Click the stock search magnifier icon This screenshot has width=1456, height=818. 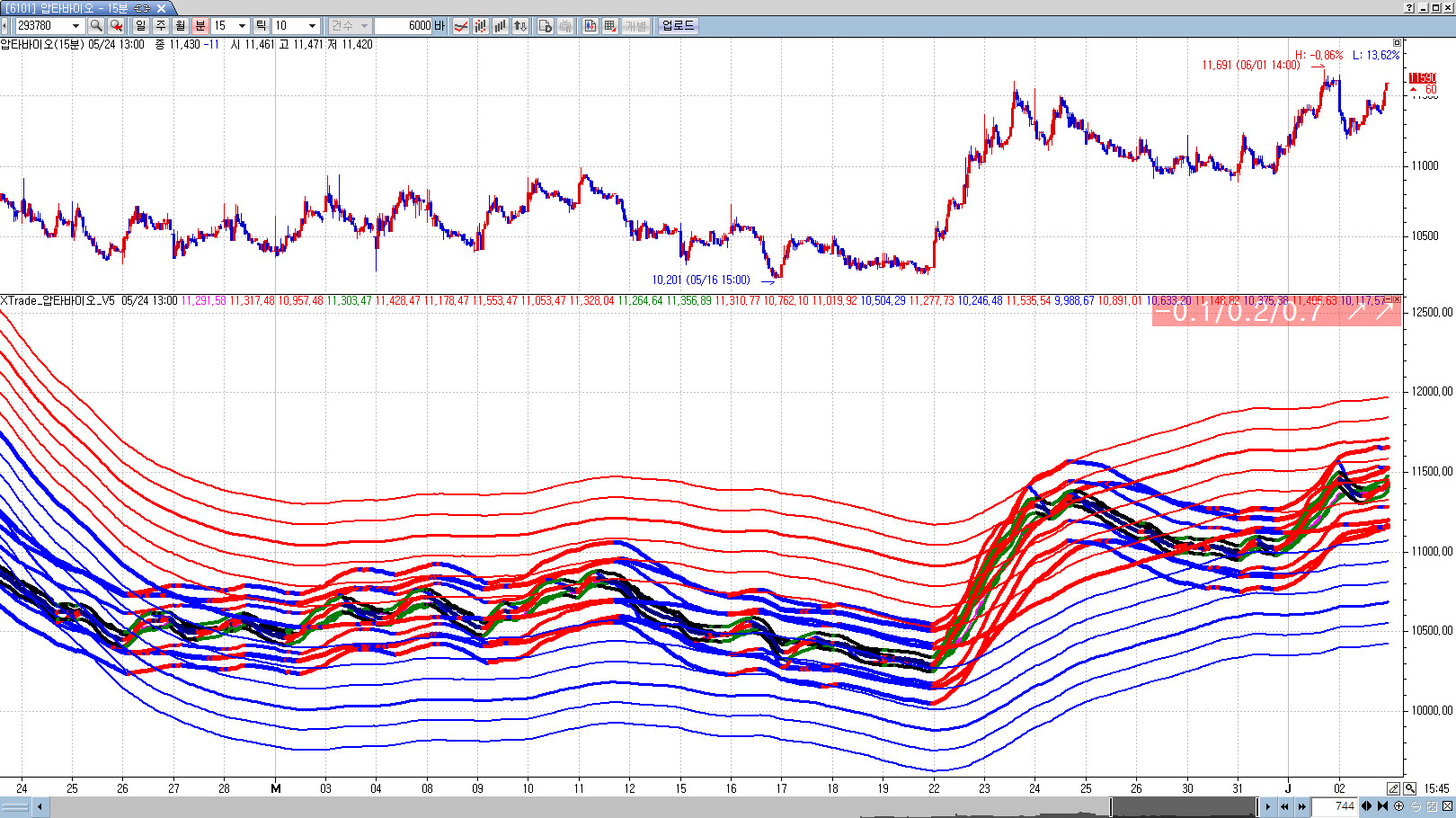[x=96, y=26]
